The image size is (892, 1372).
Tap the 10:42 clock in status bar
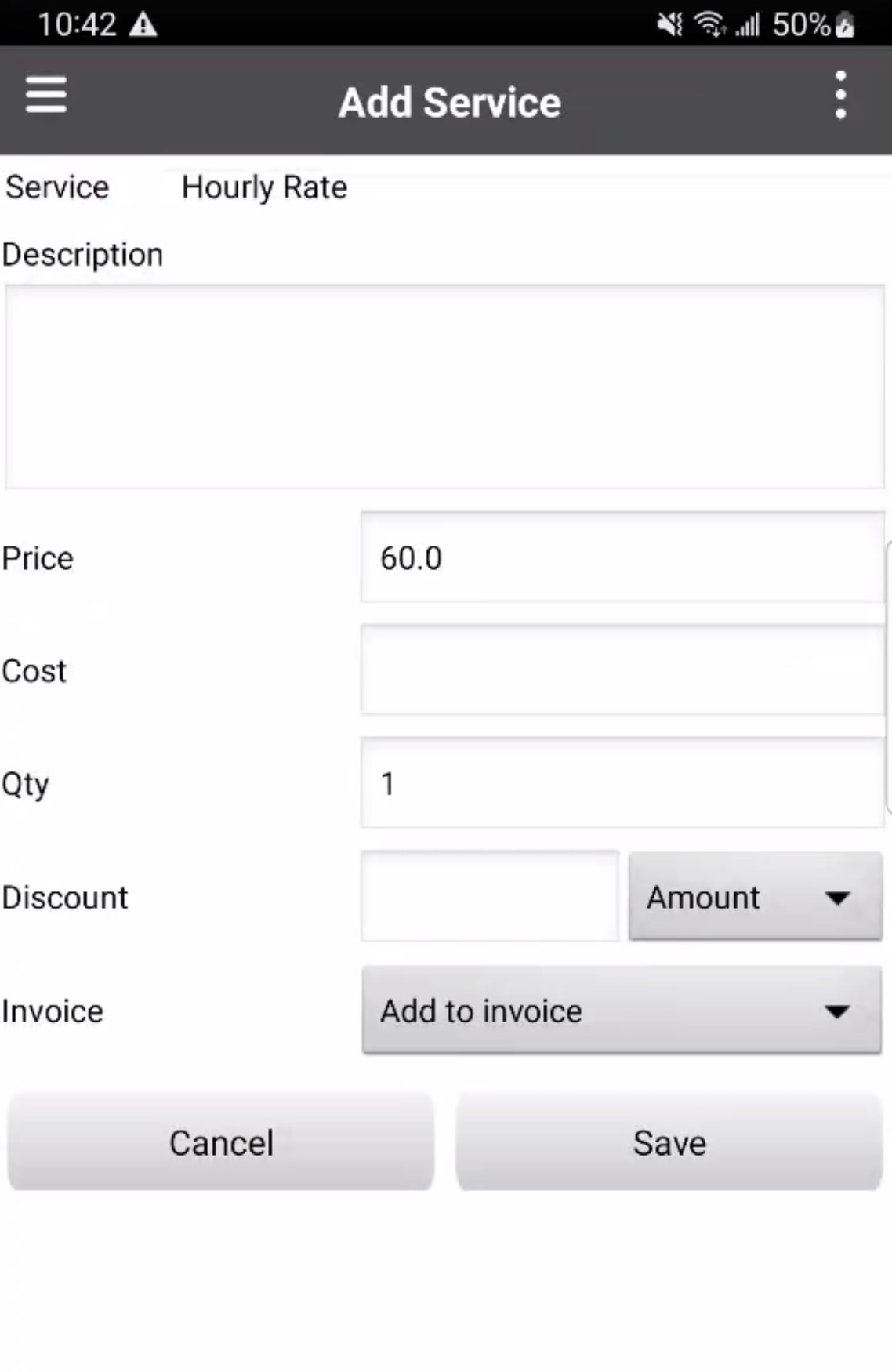tap(77, 25)
